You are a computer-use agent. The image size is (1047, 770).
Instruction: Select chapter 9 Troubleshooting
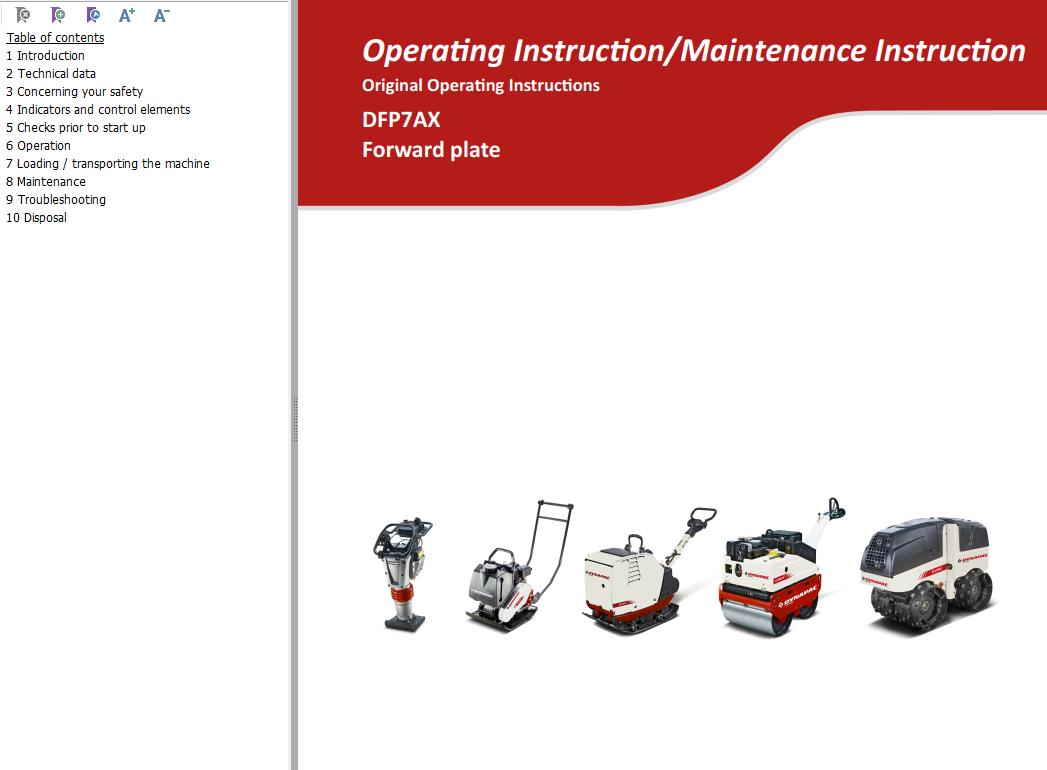(56, 199)
